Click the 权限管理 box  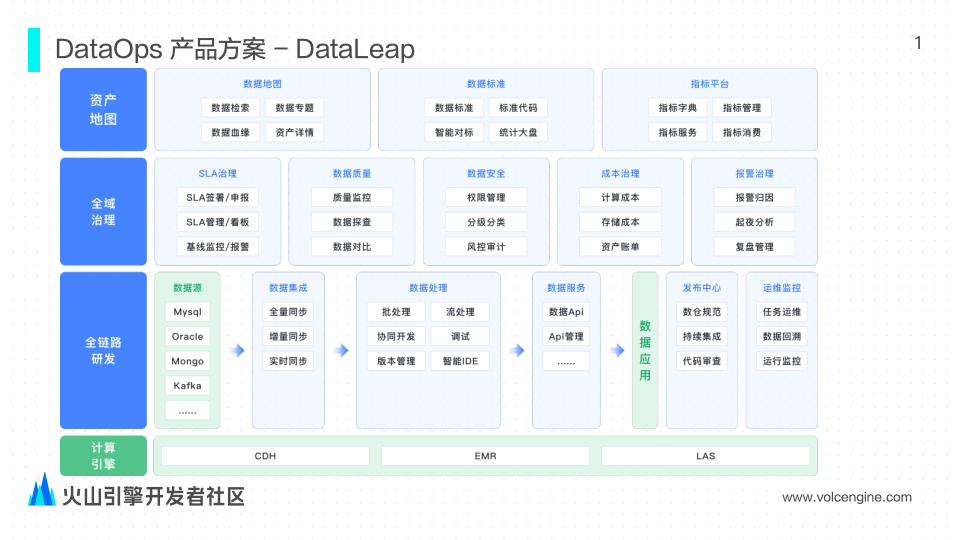(486, 198)
